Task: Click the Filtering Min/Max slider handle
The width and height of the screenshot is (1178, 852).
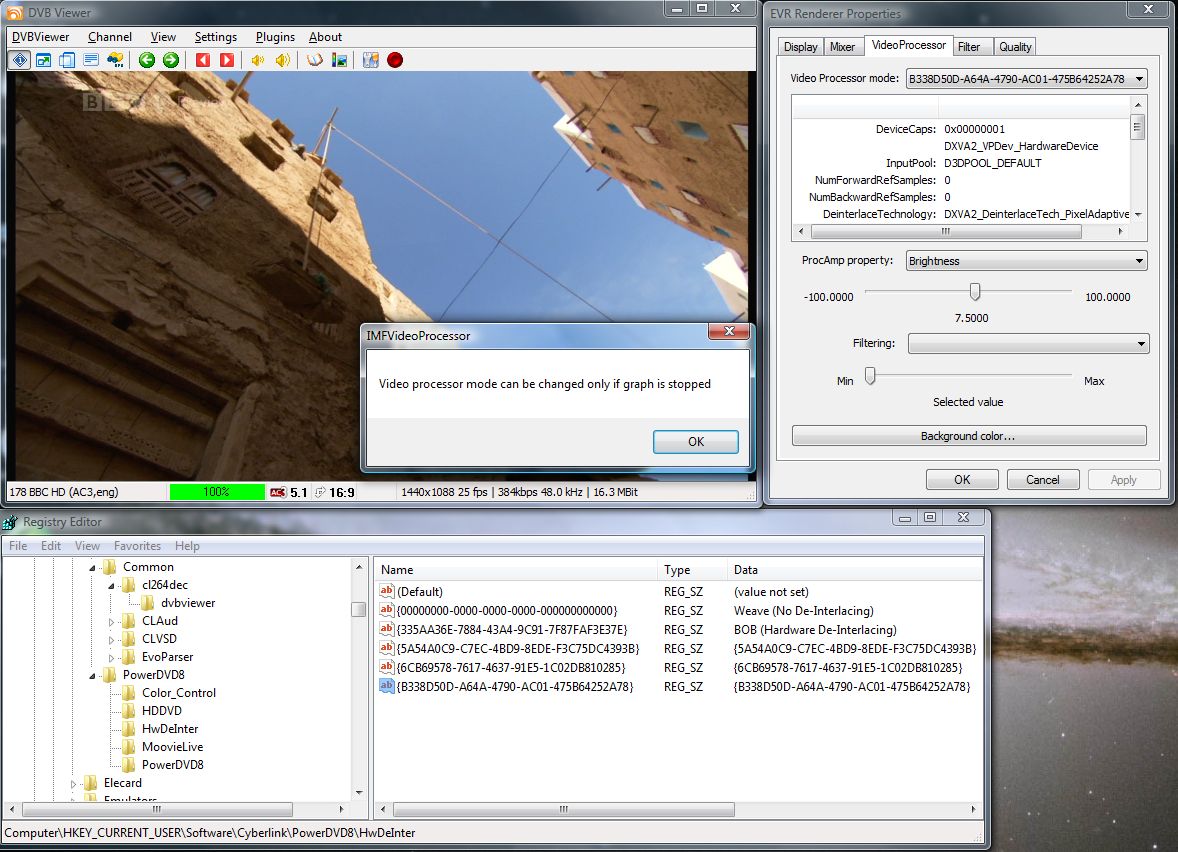Action: click(x=870, y=375)
